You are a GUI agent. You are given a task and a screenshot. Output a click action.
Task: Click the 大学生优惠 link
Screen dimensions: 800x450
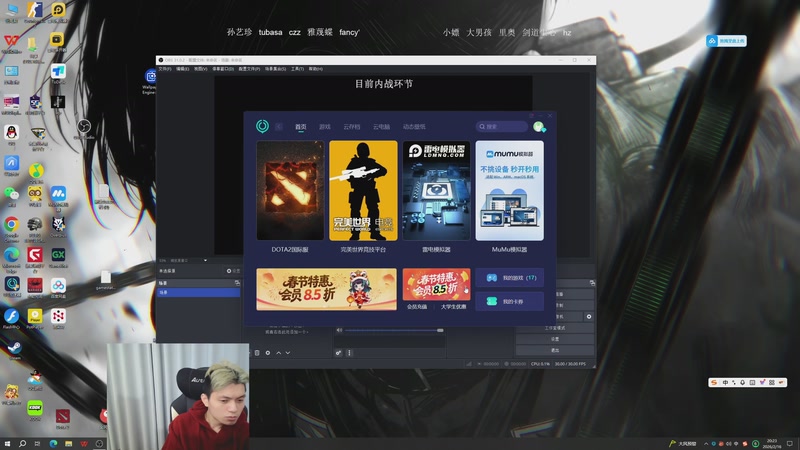coord(453,307)
